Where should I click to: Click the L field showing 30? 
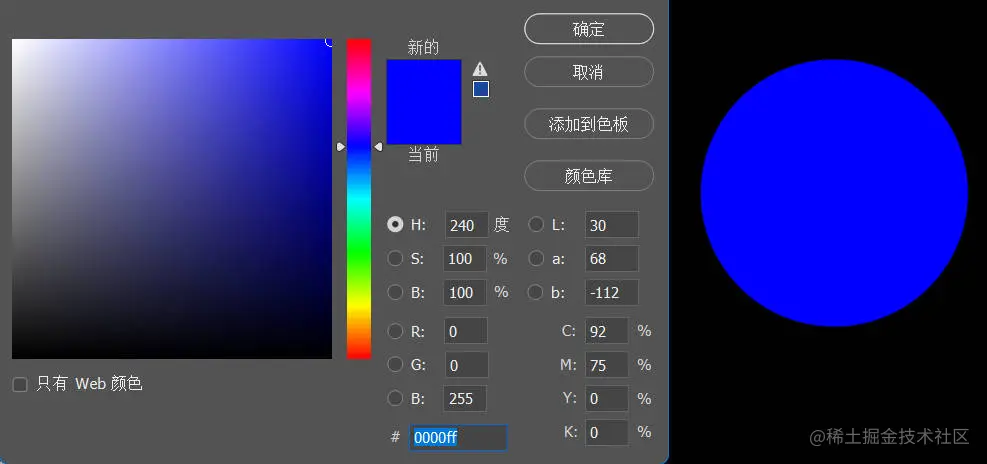coord(612,225)
